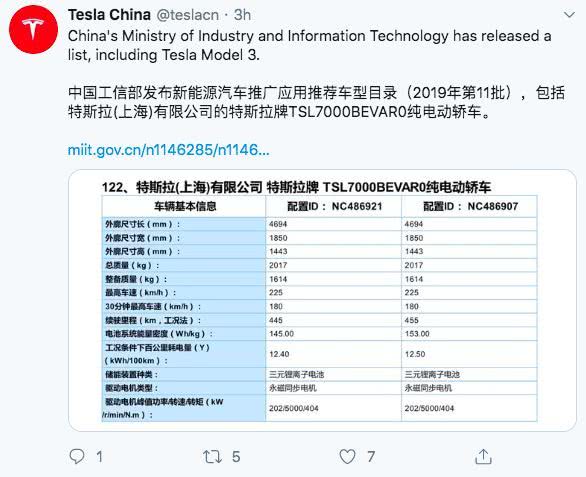Click the @teslacn handle
This screenshot has height=477, width=586.
pos(188,15)
